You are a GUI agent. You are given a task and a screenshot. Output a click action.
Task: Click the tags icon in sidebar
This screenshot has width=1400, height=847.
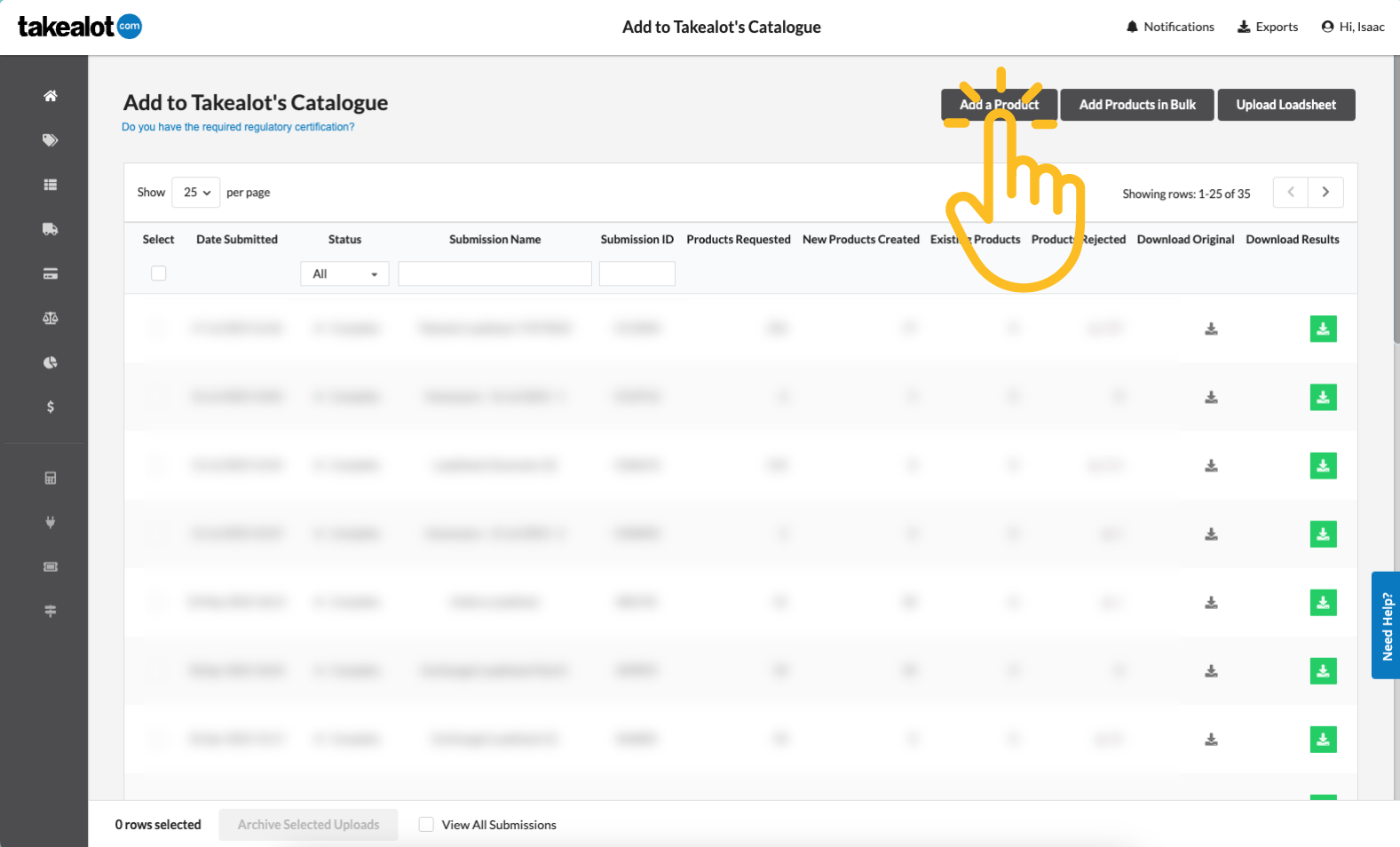(51, 140)
